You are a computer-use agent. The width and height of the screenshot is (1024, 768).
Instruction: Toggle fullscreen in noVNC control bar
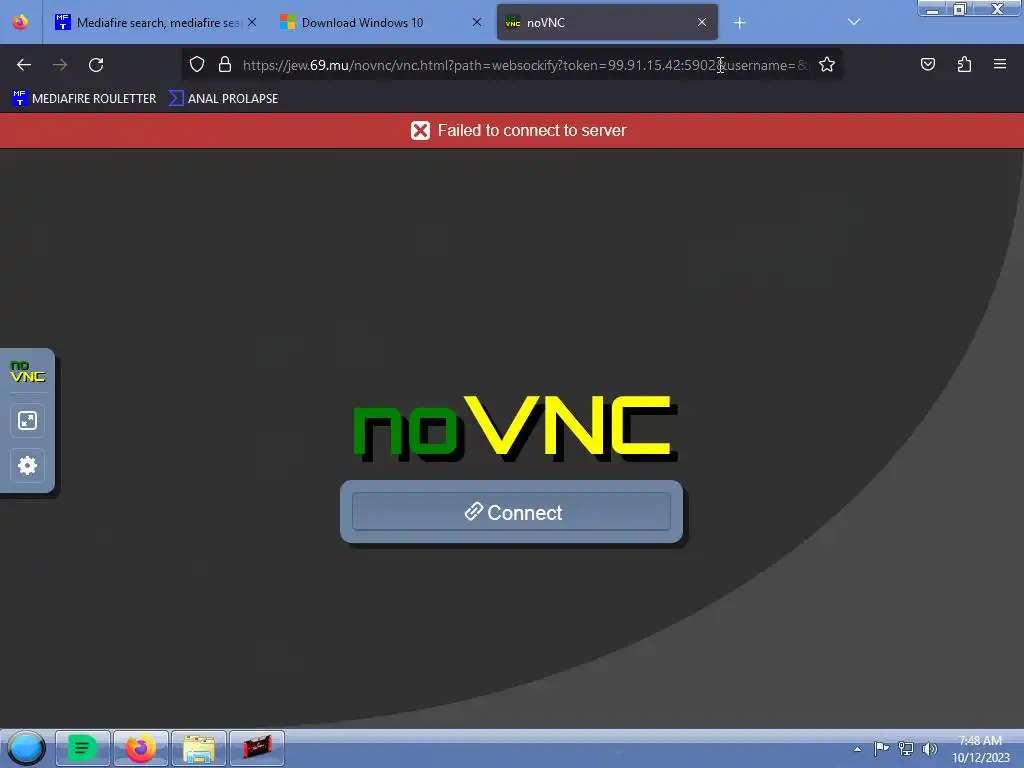coord(27,421)
